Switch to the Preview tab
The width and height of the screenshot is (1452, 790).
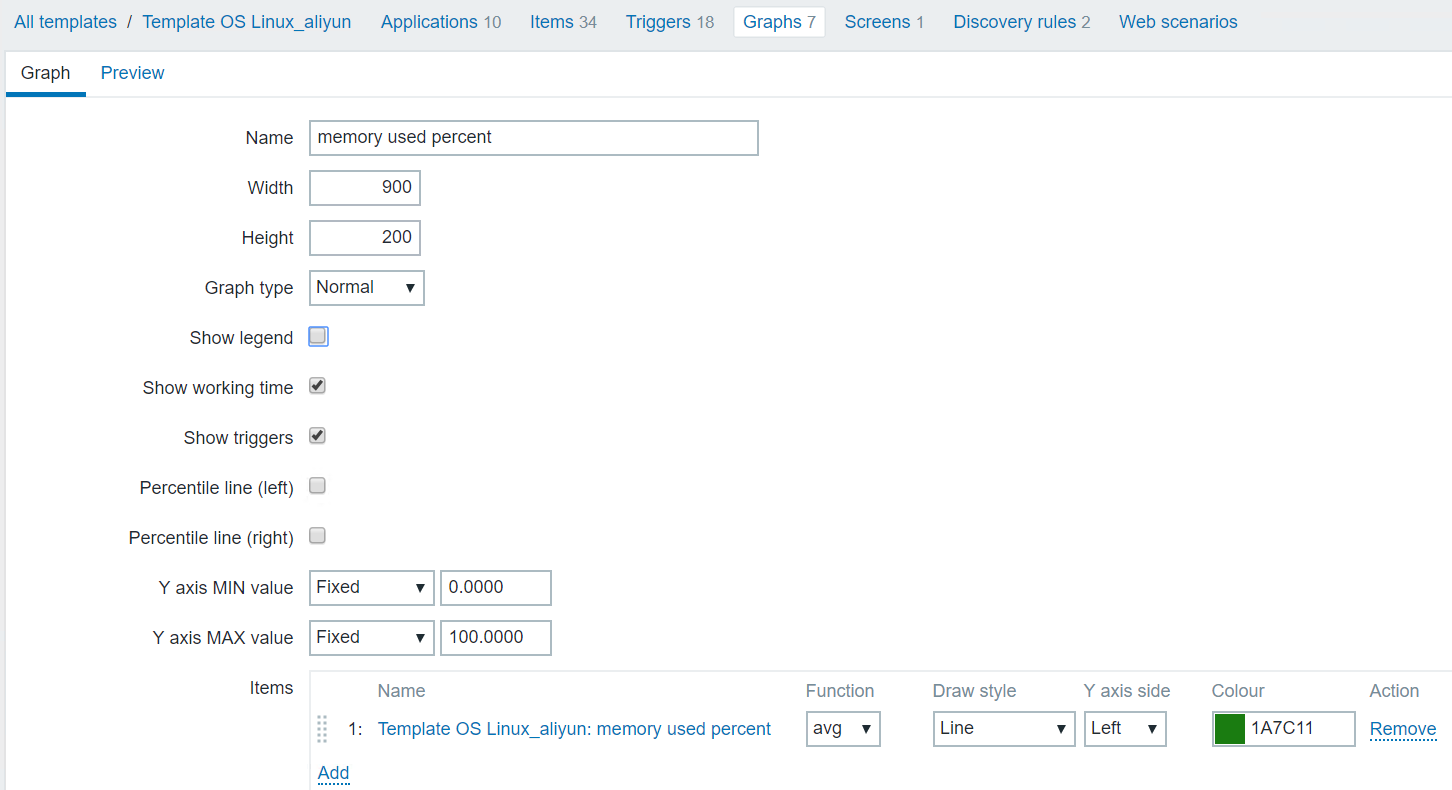pyautogui.click(x=132, y=73)
